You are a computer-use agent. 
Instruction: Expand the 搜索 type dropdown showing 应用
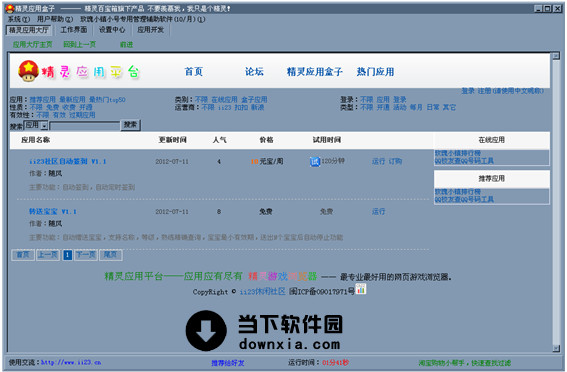click(x=36, y=125)
